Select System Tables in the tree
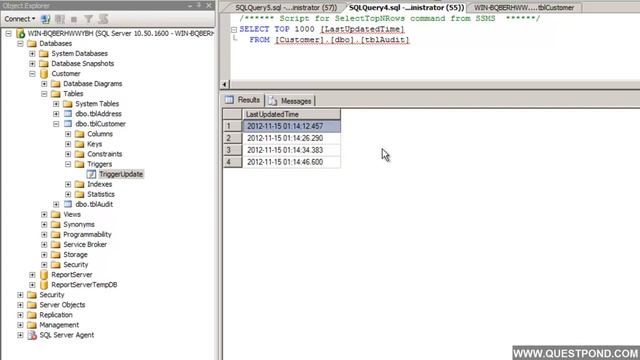The width and height of the screenshot is (640, 360). coord(97,104)
